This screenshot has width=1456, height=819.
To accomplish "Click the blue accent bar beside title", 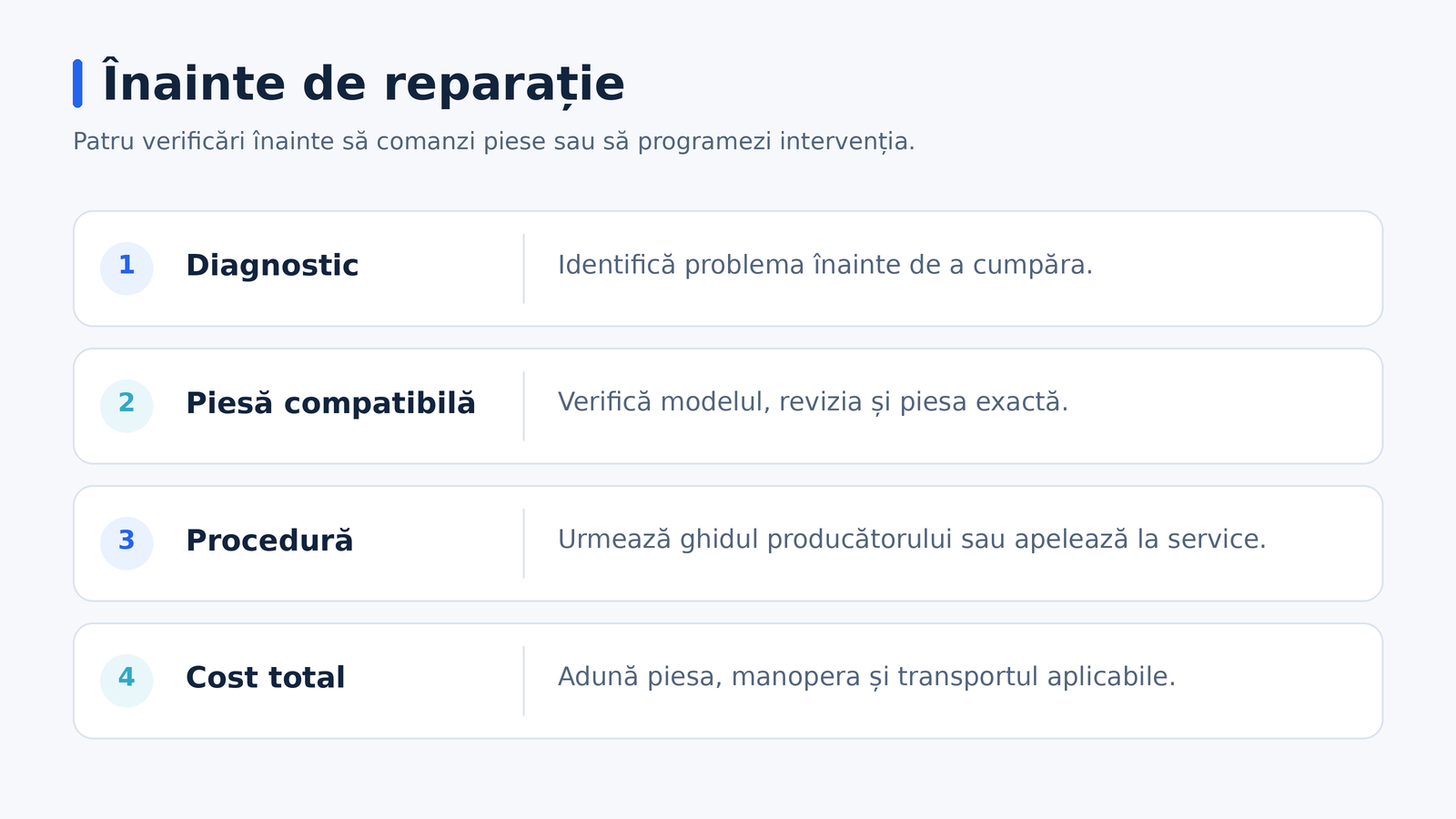I will 77,84.
